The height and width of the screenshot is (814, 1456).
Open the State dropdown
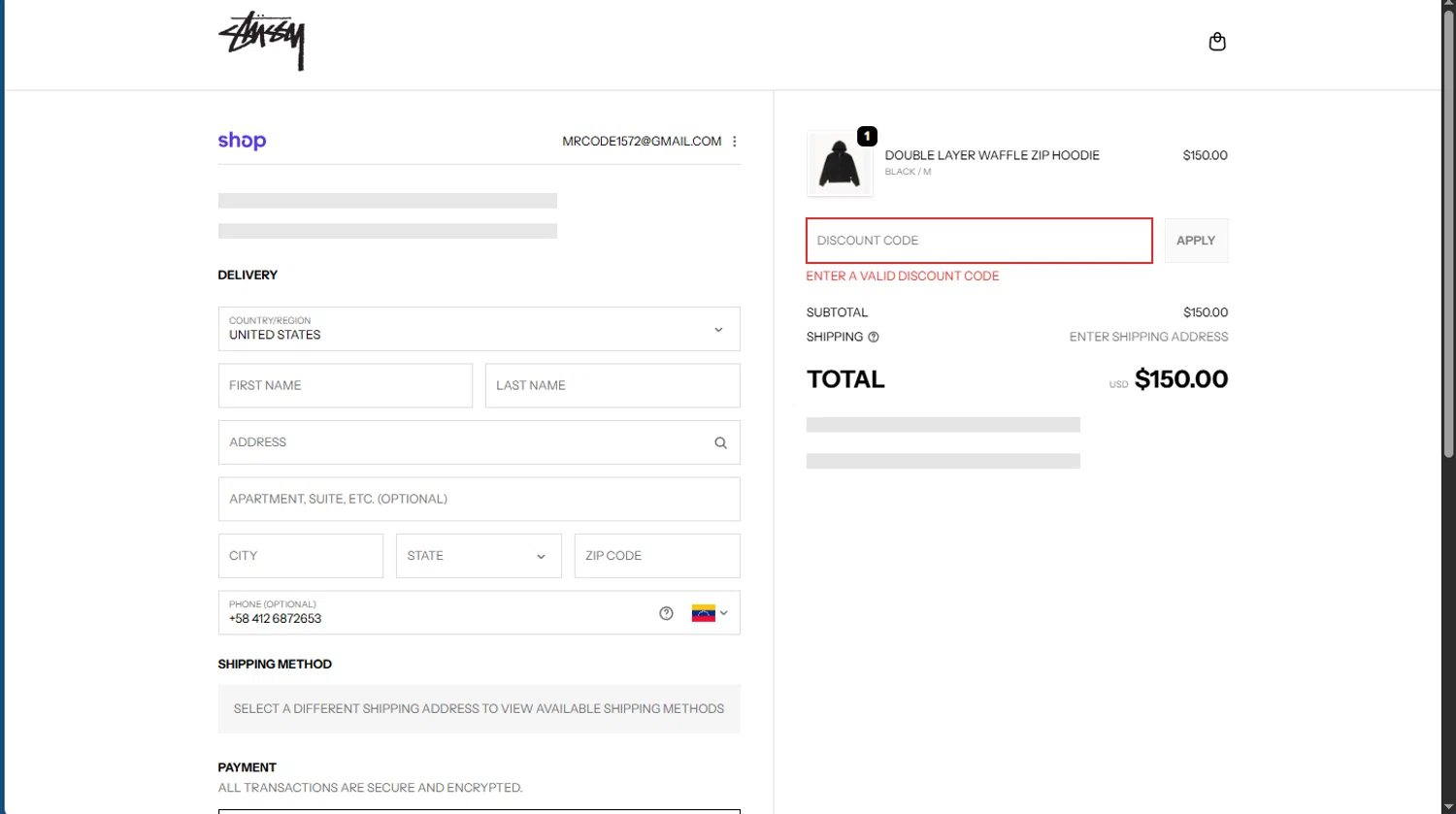479,556
